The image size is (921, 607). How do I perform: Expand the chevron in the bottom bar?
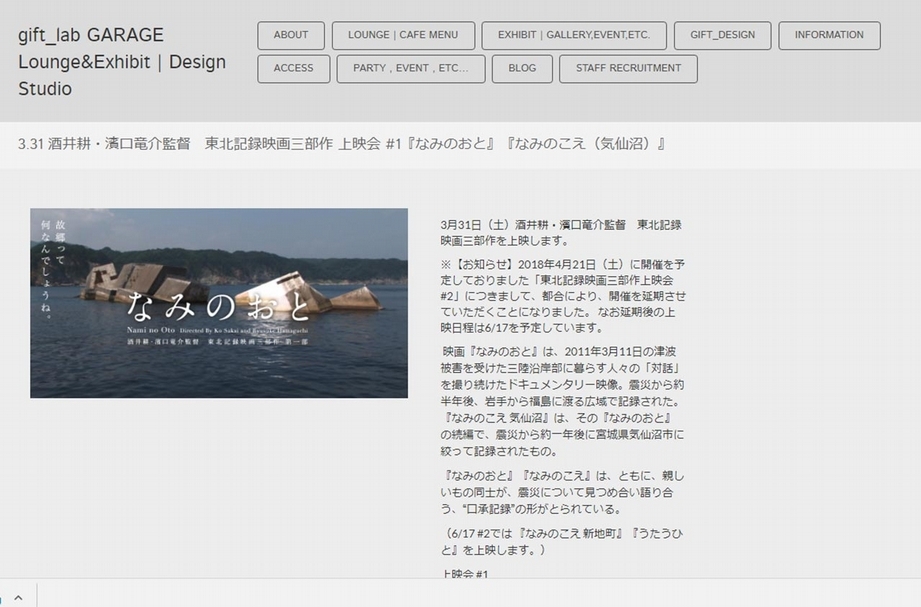point(18,598)
